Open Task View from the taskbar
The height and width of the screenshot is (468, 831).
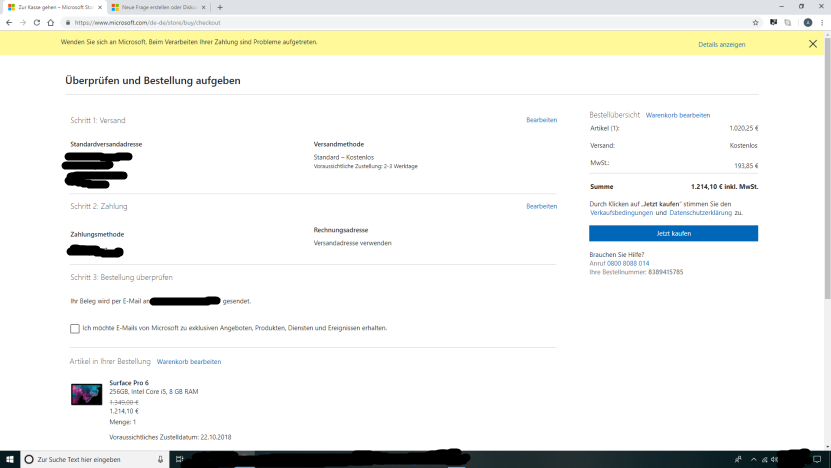180,460
